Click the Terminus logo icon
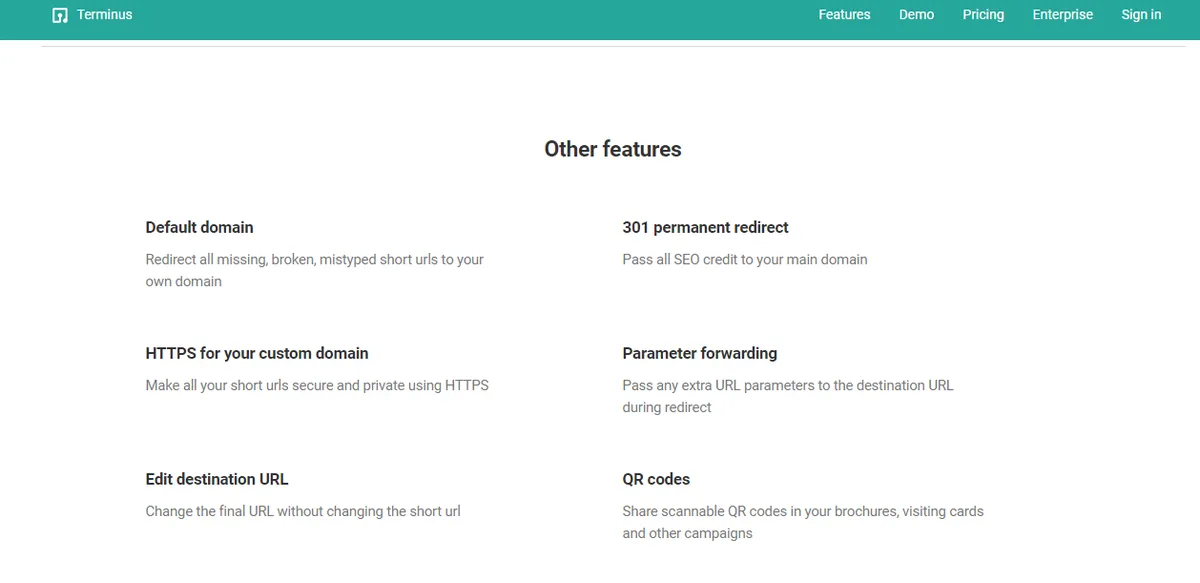Image resolution: width=1200 pixels, height=583 pixels. 60,15
